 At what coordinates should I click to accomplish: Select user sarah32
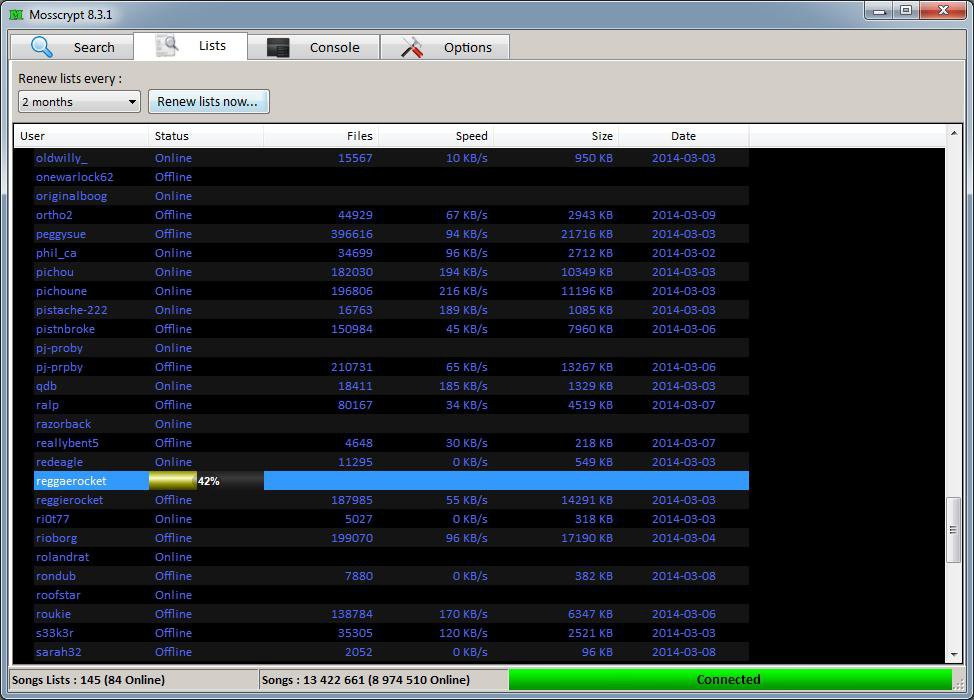tap(58, 652)
